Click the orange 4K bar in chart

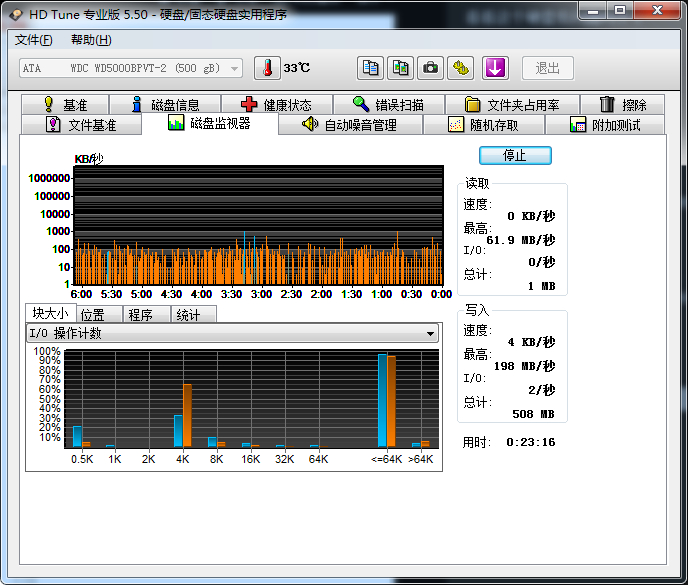point(187,415)
